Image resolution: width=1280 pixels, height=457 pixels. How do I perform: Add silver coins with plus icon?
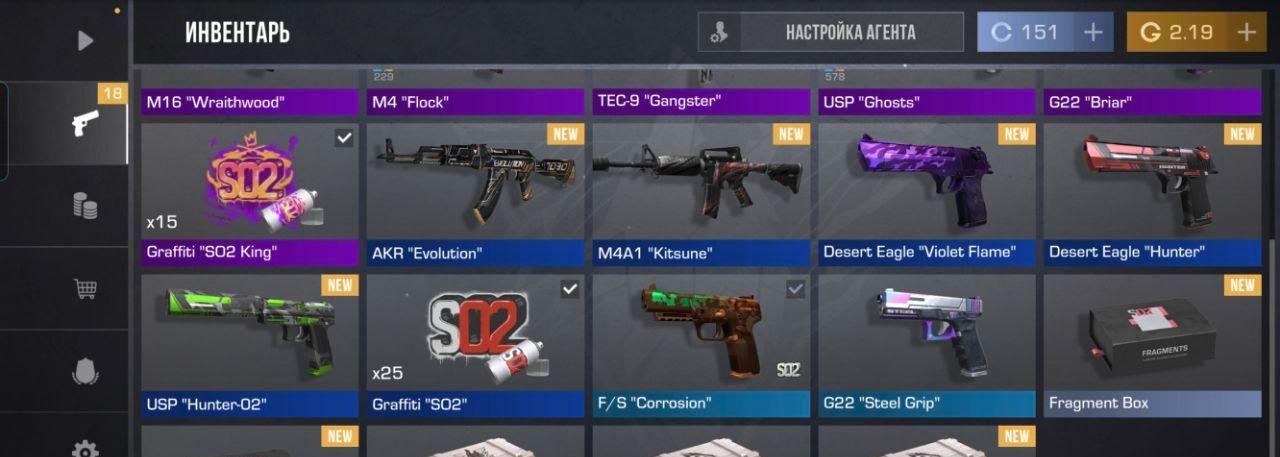point(1093,32)
